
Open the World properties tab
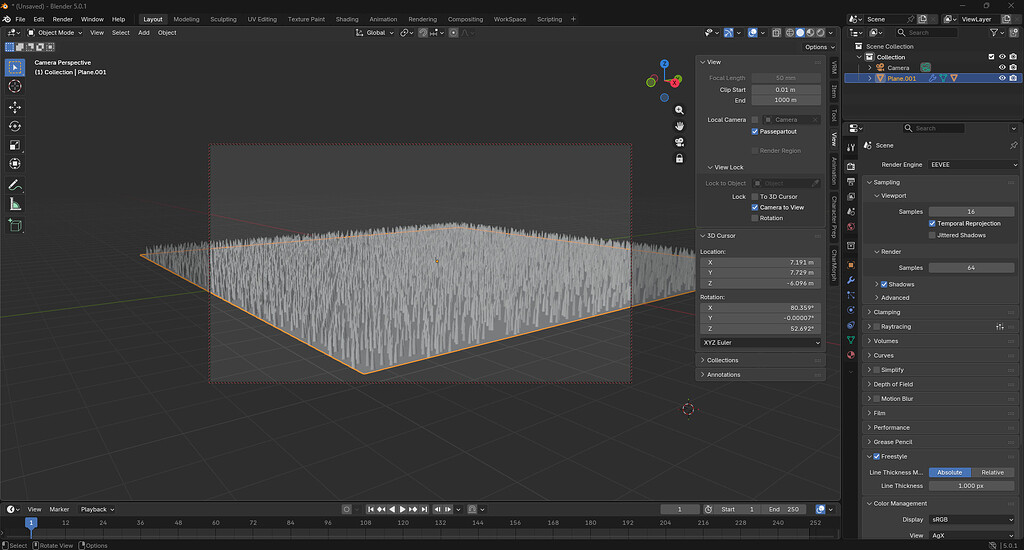pos(851,227)
